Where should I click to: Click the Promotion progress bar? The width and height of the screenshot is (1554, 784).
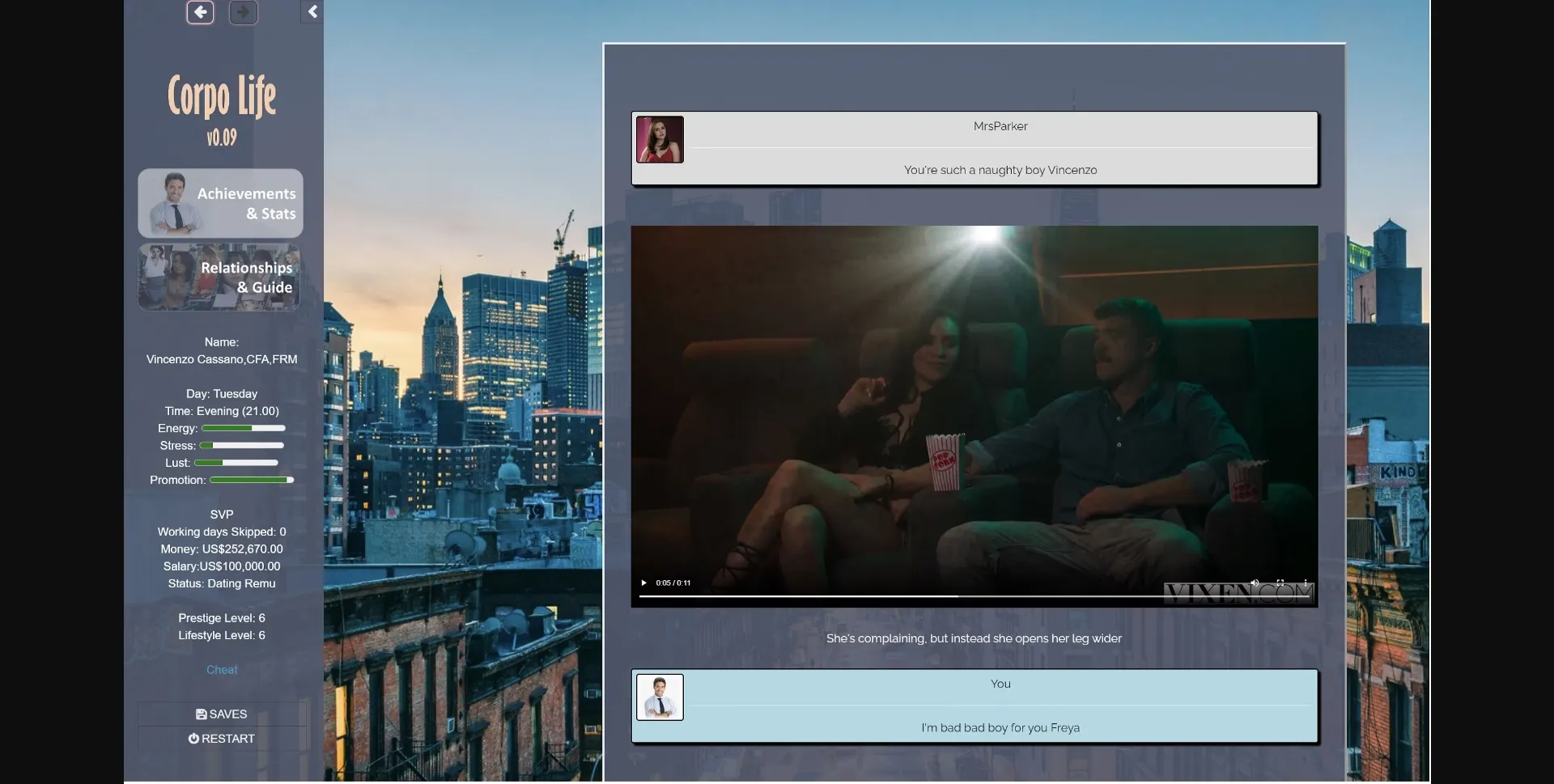[251, 480]
